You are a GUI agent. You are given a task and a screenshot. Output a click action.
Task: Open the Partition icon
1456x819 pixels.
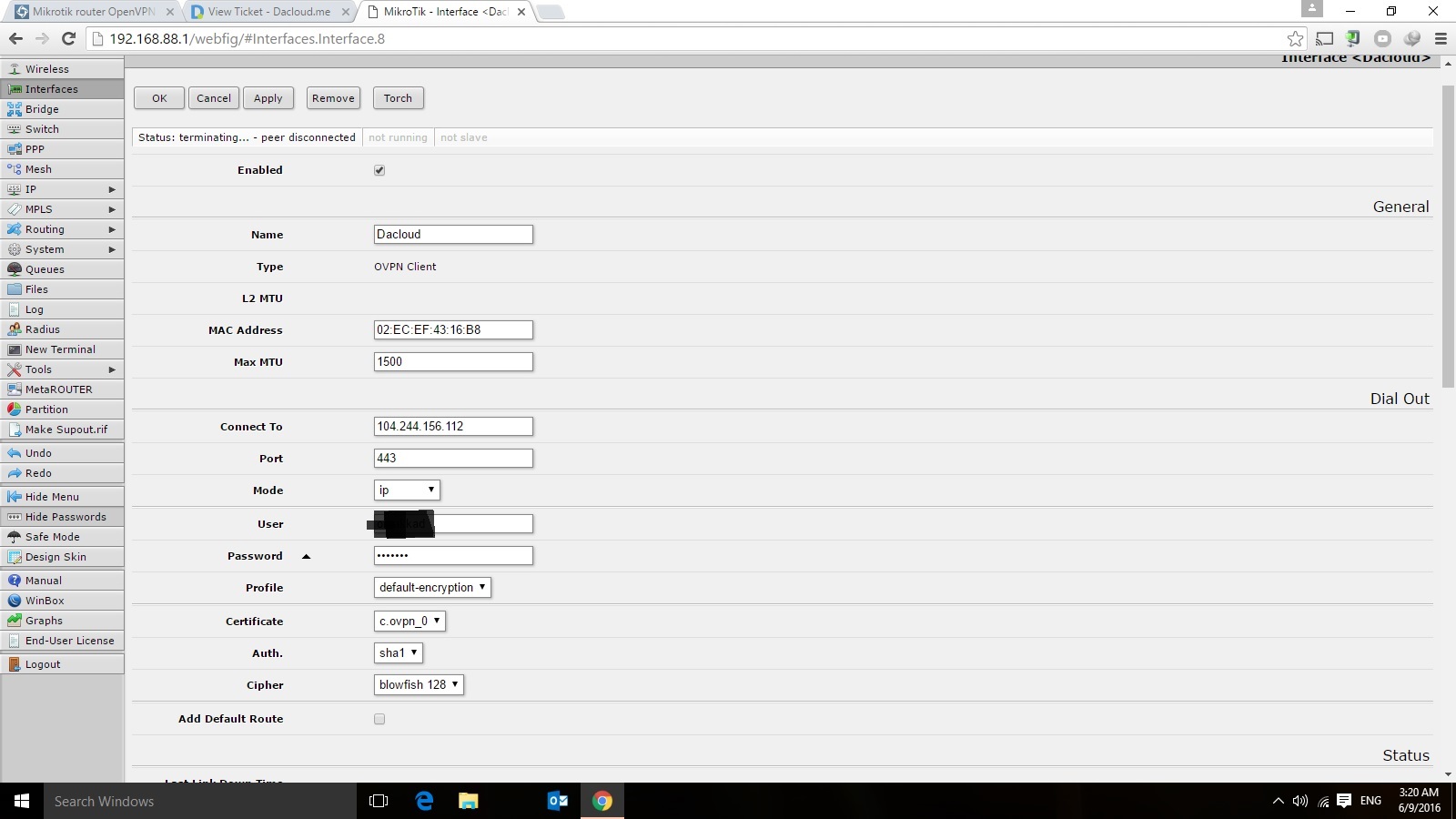coord(15,409)
